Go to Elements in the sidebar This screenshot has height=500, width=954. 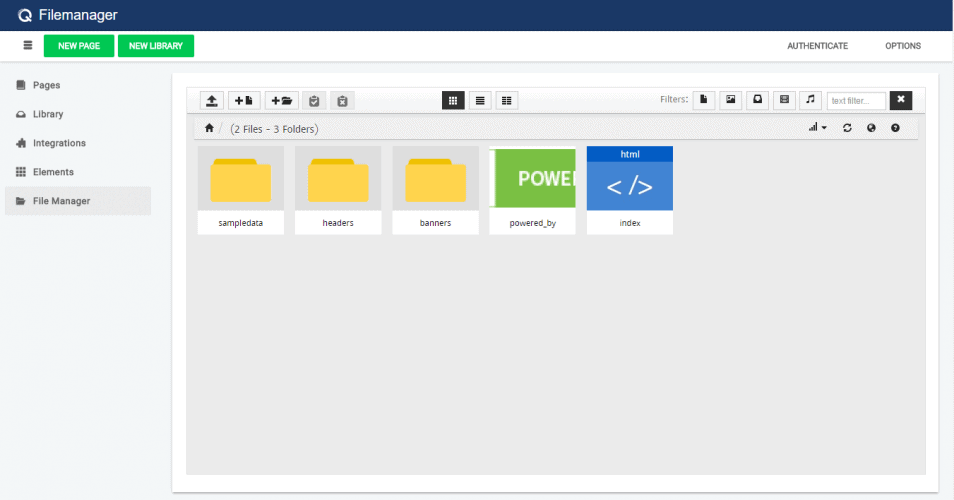[x=53, y=172]
